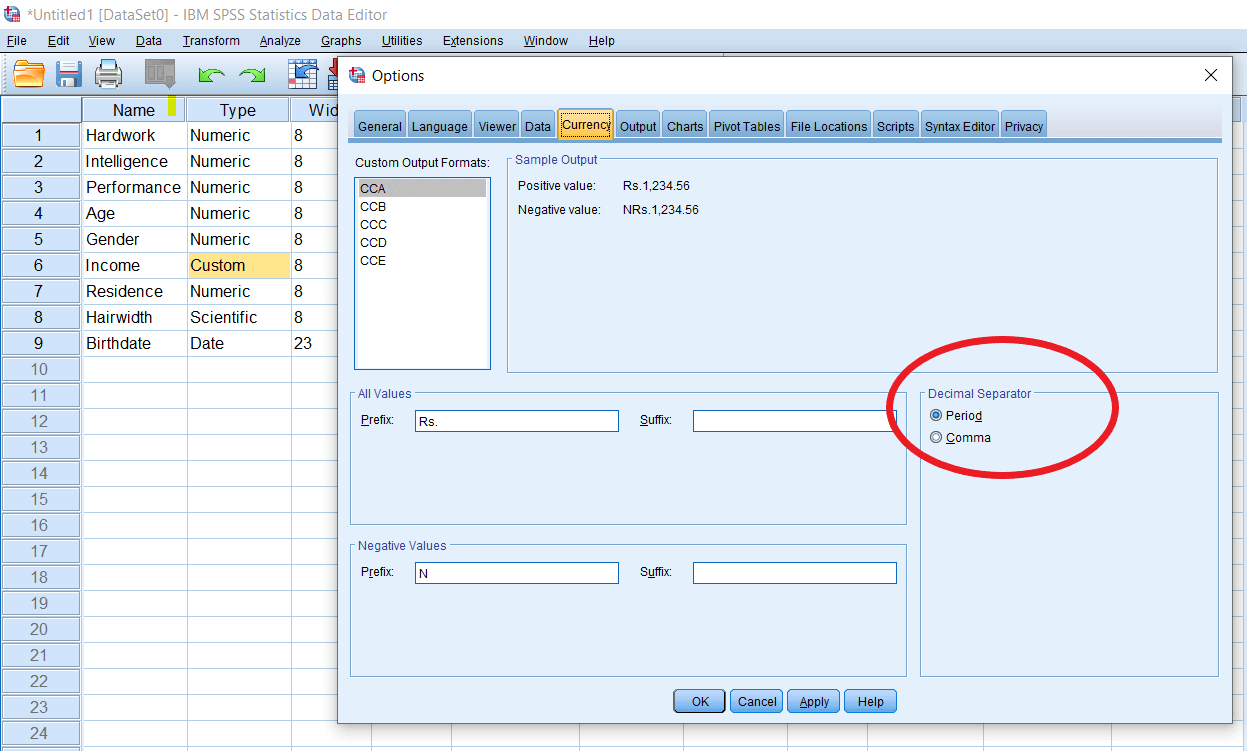Click the Apply button

click(x=814, y=702)
